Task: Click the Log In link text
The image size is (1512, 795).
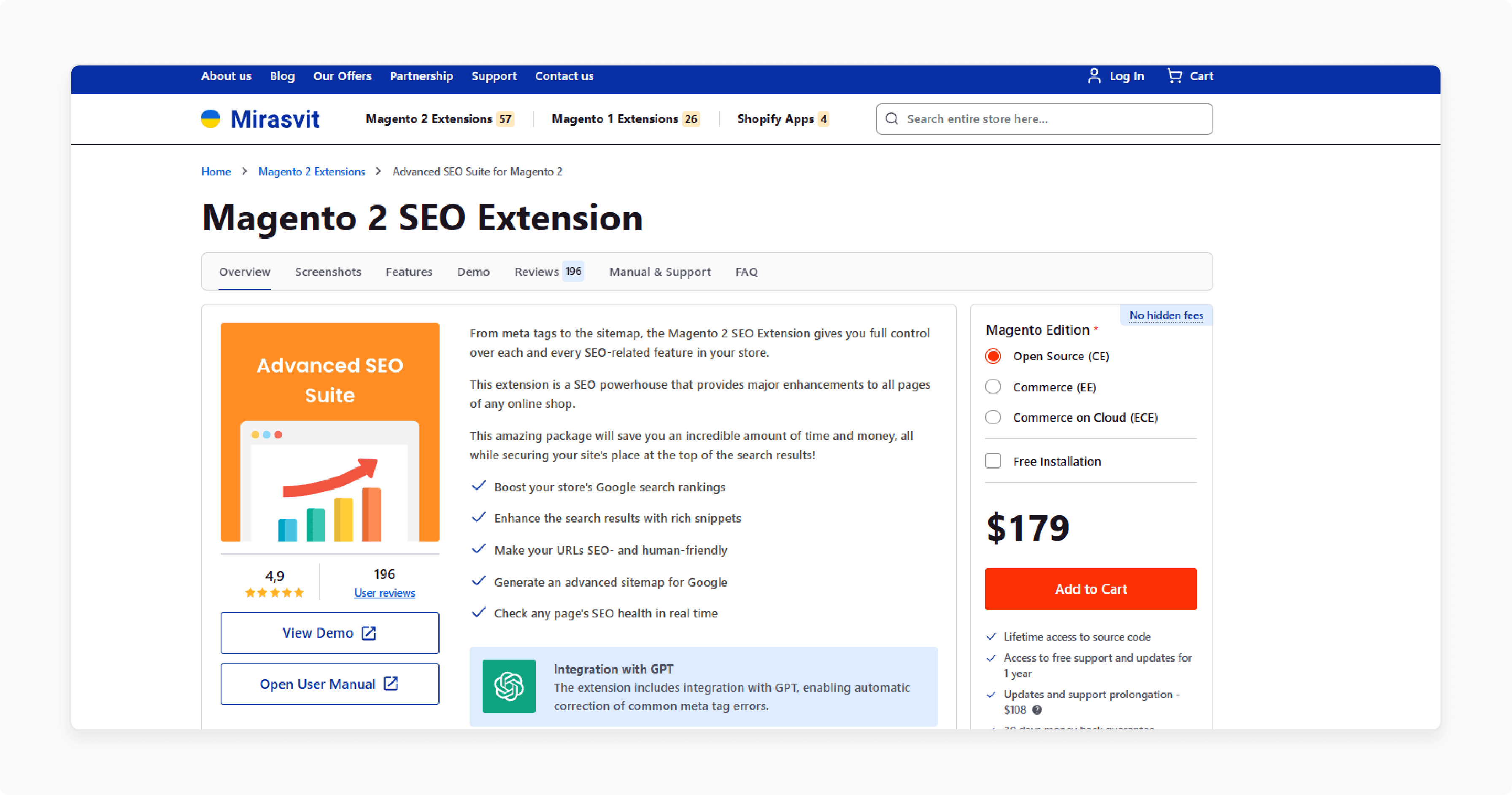Action: click(1126, 75)
